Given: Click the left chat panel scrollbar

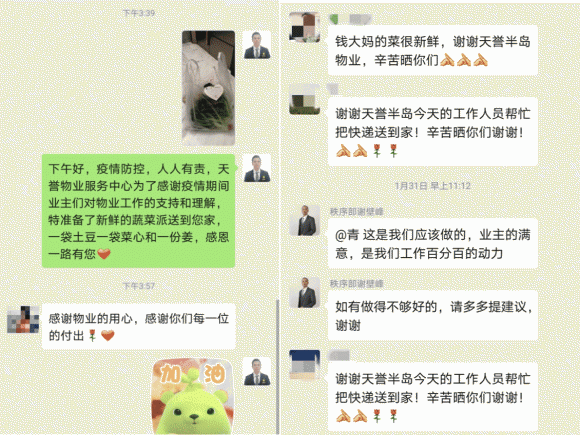Looking at the screenshot, I should tap(277, 366).
